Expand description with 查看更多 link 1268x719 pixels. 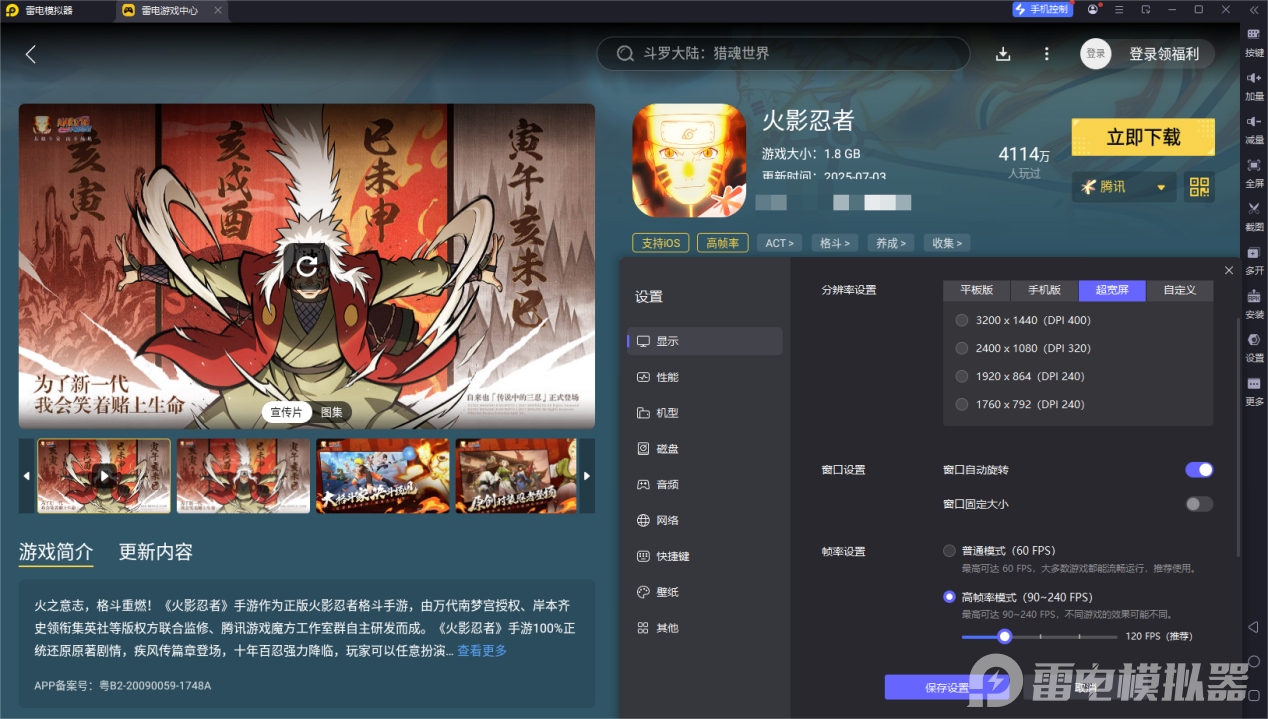[482, 651]
